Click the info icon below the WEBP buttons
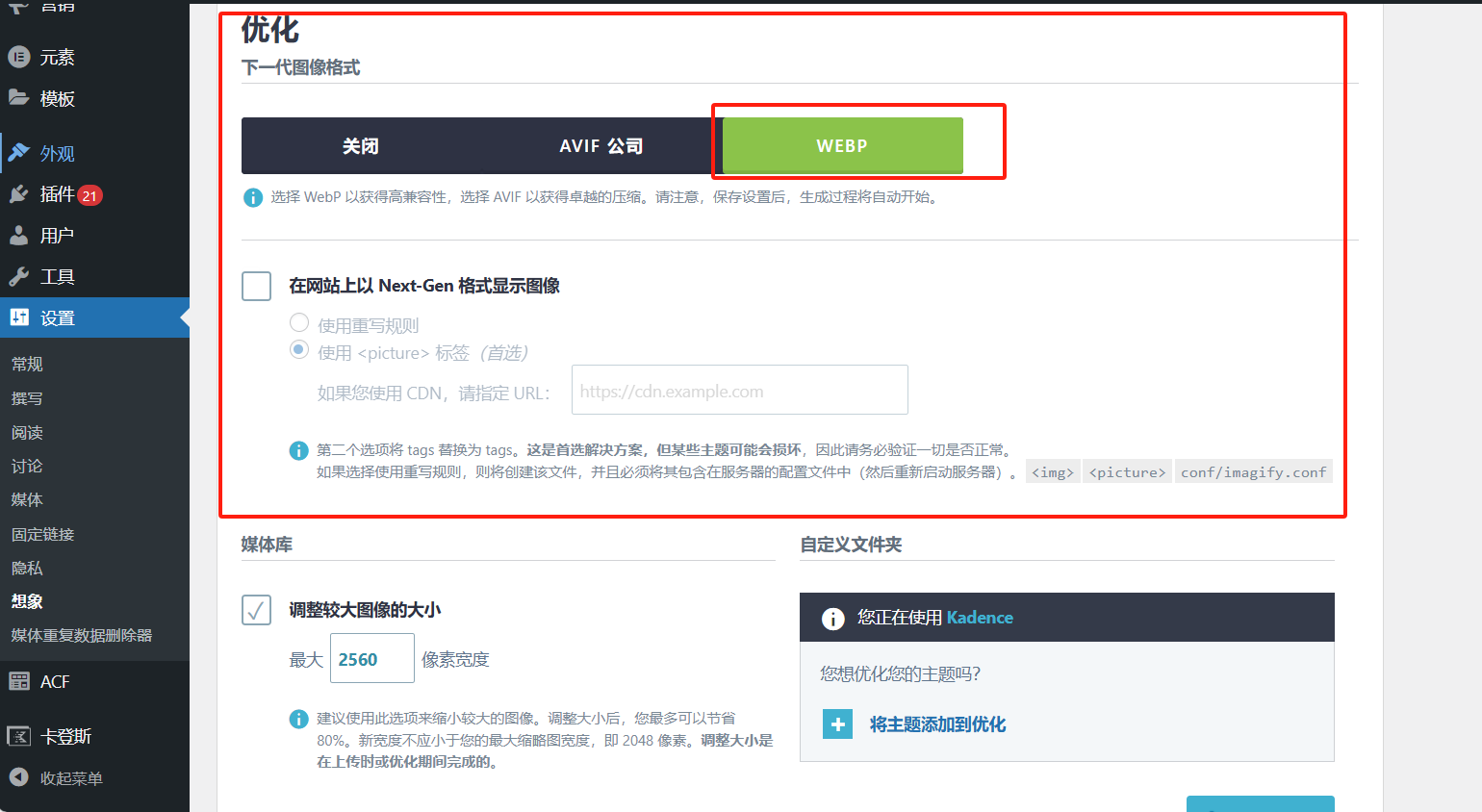 tap(252, 198)
